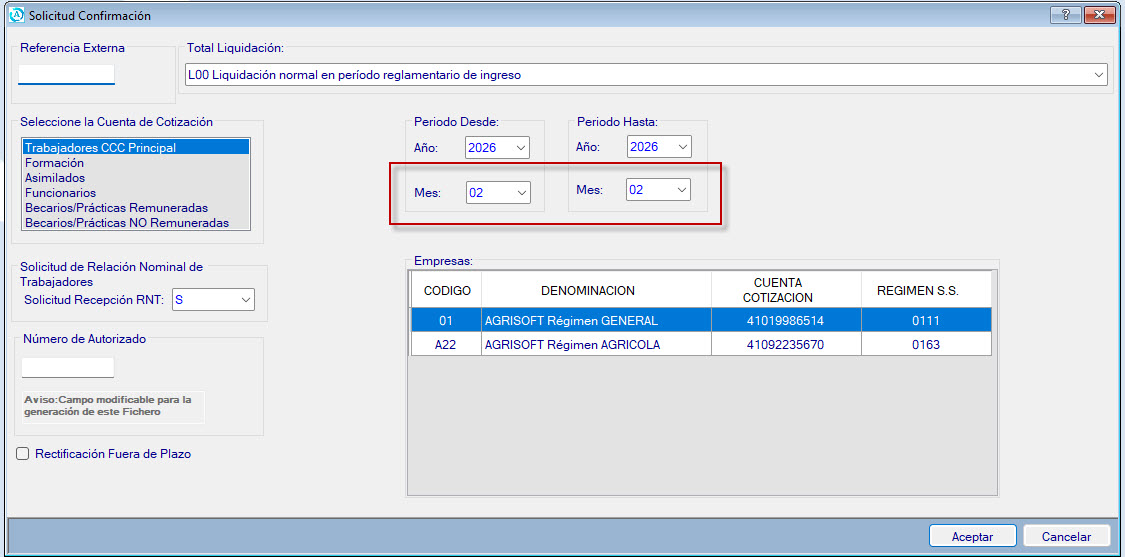The width and height of the screenshot is (1125, 557).
Task: Open the Periodo Desde Mes dropdown
Action: pyautogui.click(x=520, y=192)
